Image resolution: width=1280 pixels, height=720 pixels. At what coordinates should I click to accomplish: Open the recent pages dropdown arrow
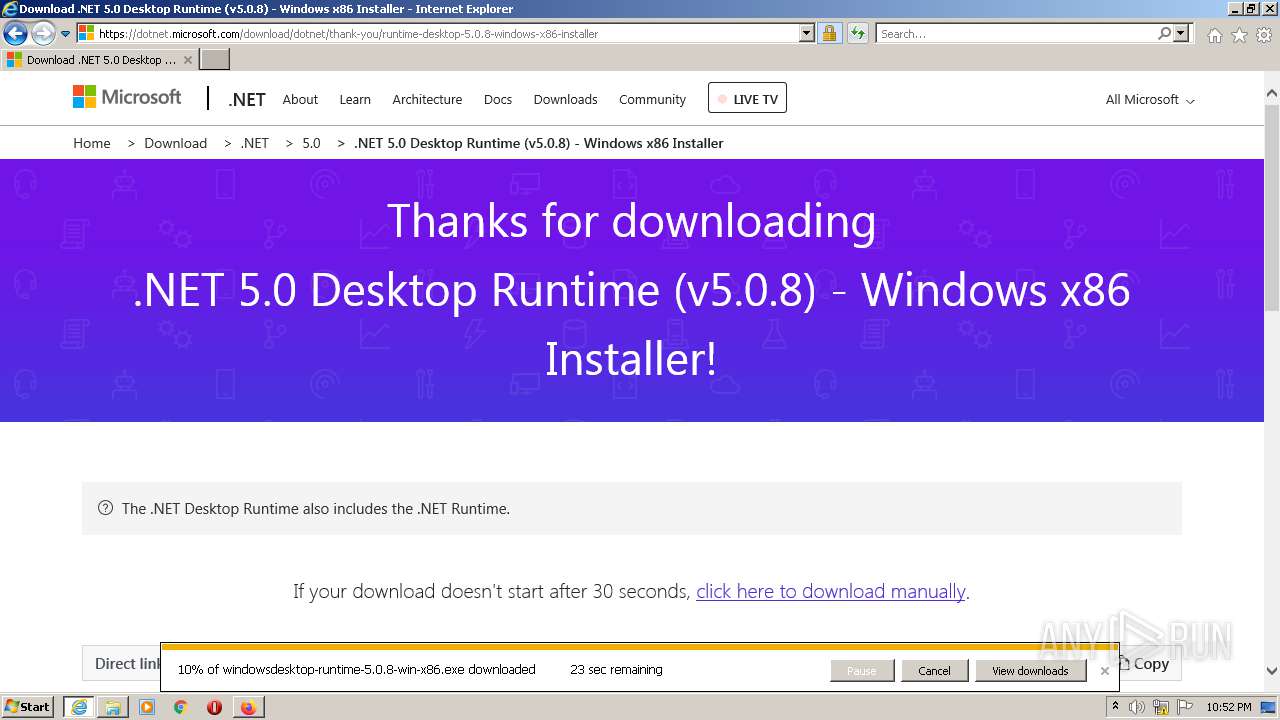click(66, 34)
